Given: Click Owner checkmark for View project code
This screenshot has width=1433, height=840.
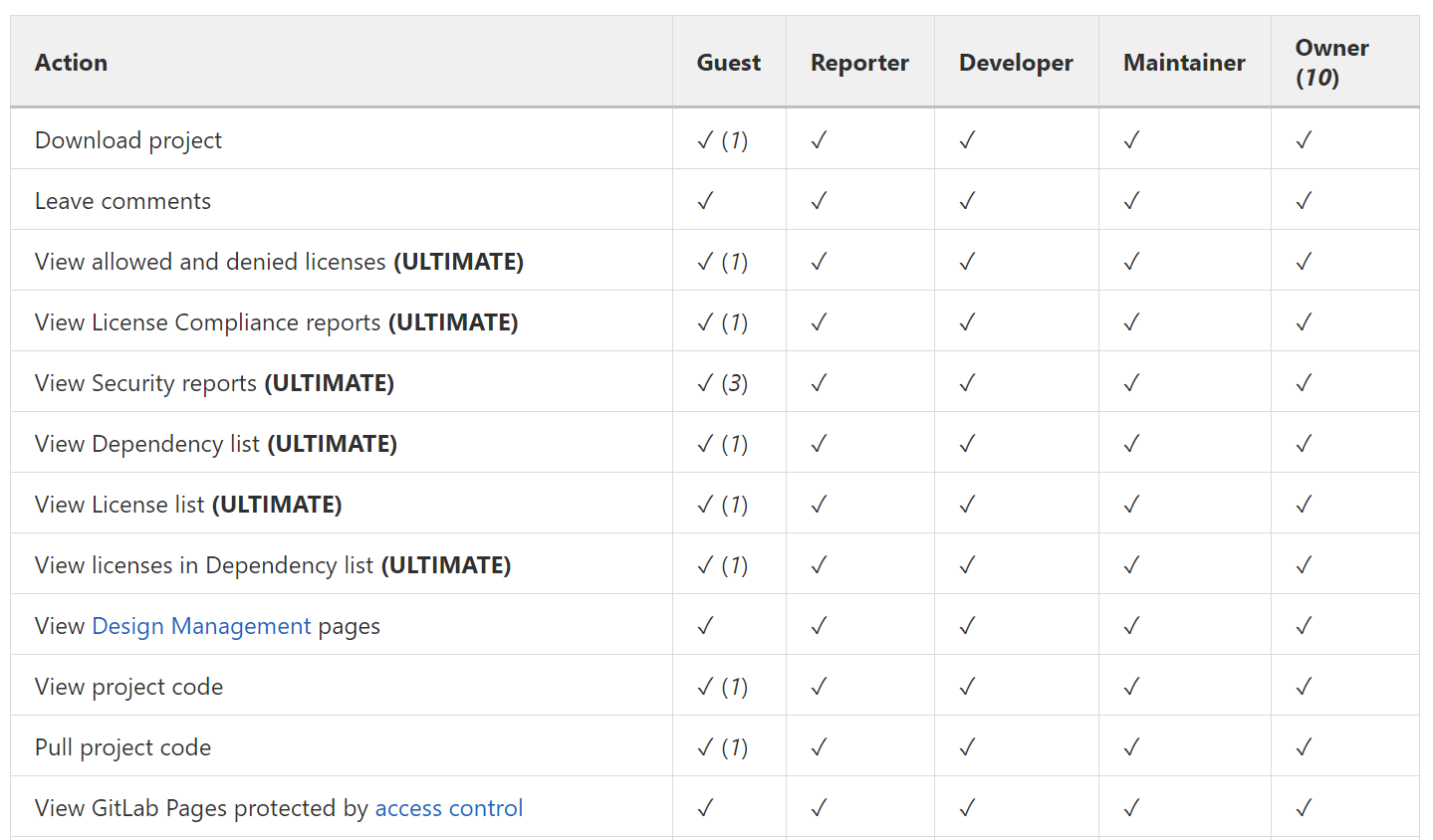Looking at the screenshot, I should pos(1304,687).
